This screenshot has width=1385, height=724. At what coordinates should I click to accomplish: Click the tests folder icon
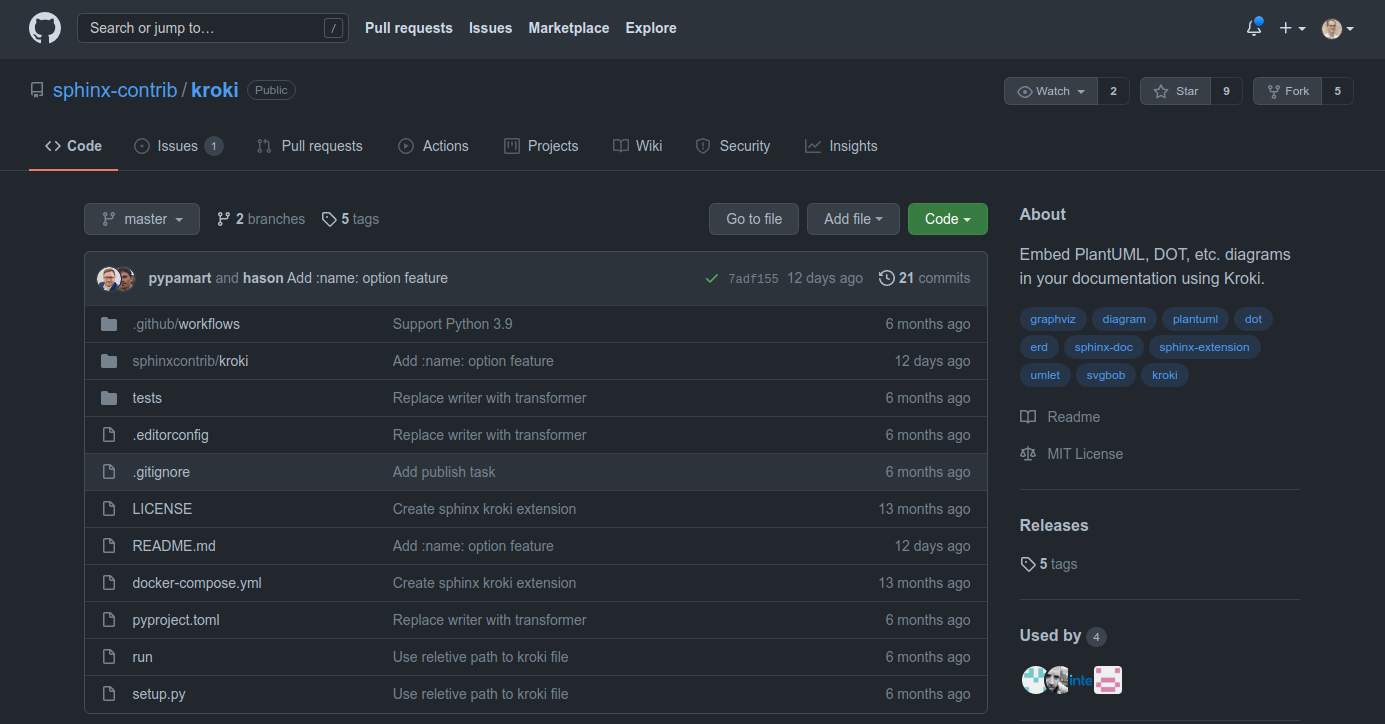point(109,398)
